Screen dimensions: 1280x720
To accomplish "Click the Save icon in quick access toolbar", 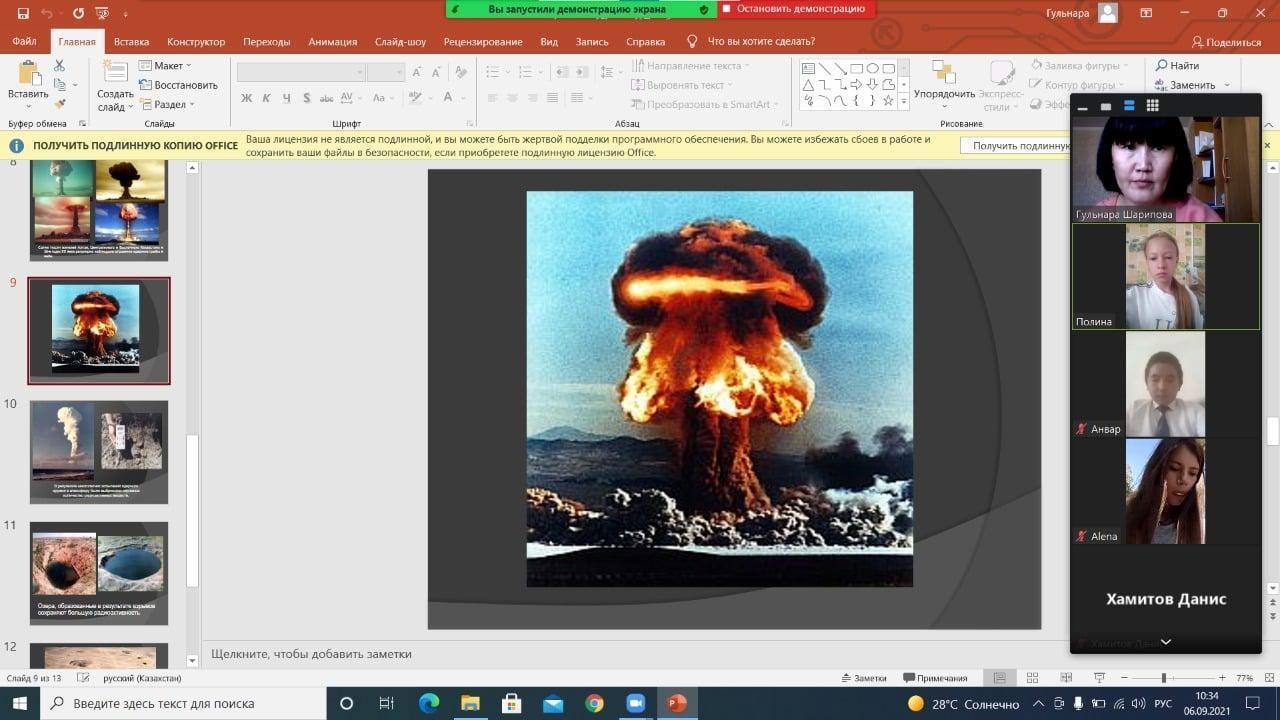I will (x=23, y=13).
